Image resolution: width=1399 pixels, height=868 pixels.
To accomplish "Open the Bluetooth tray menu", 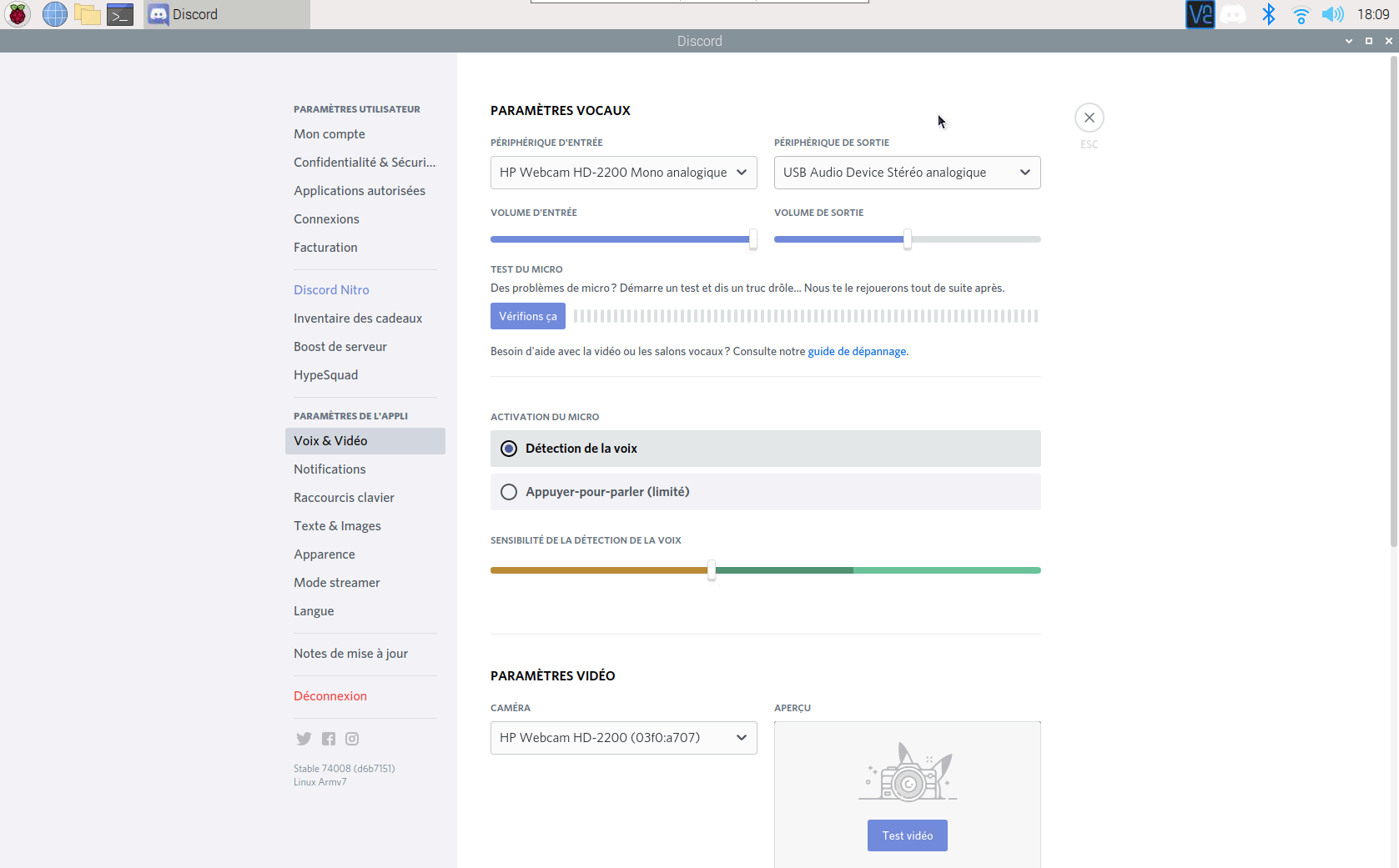I will [x=1268, y=14].
